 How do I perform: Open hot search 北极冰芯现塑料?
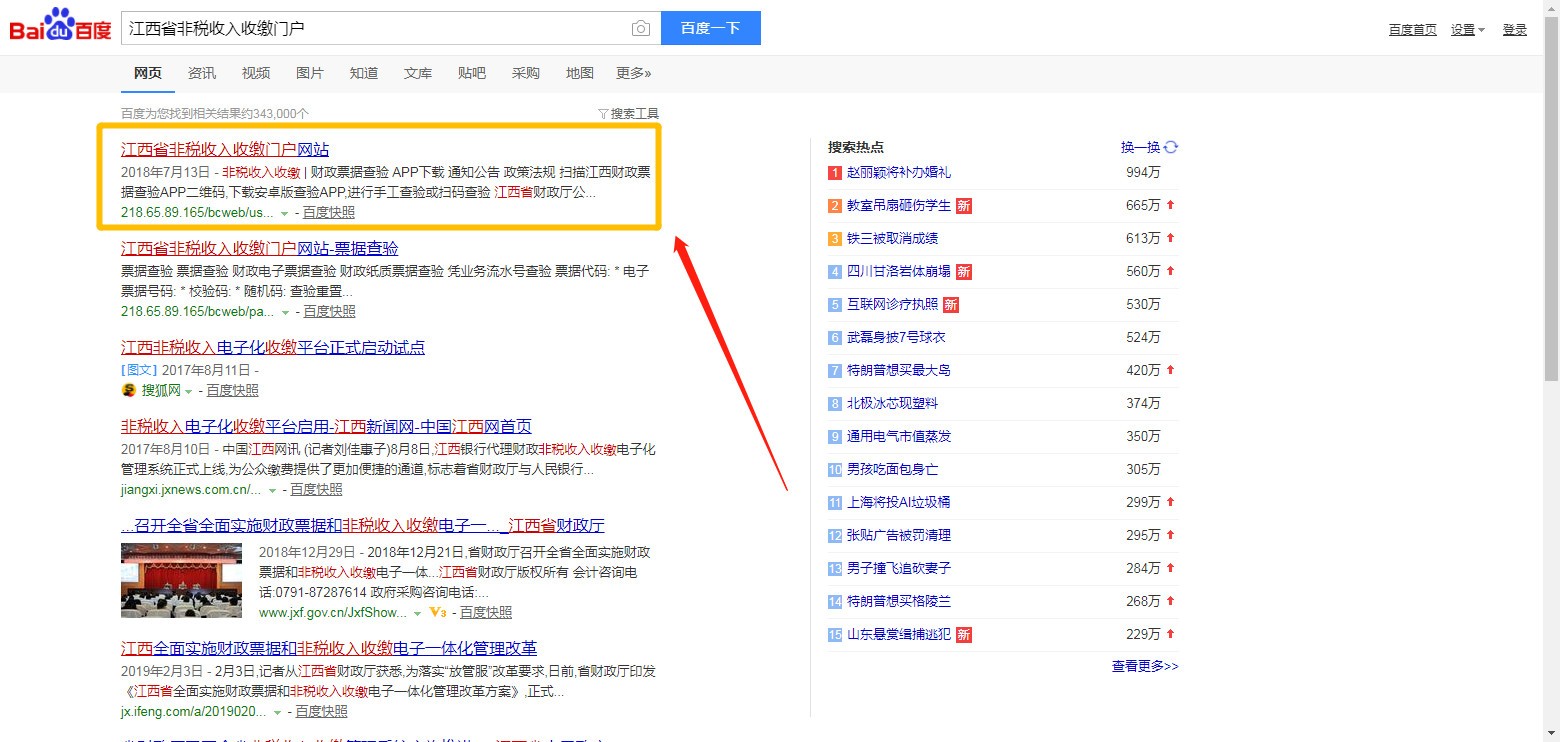893,404
